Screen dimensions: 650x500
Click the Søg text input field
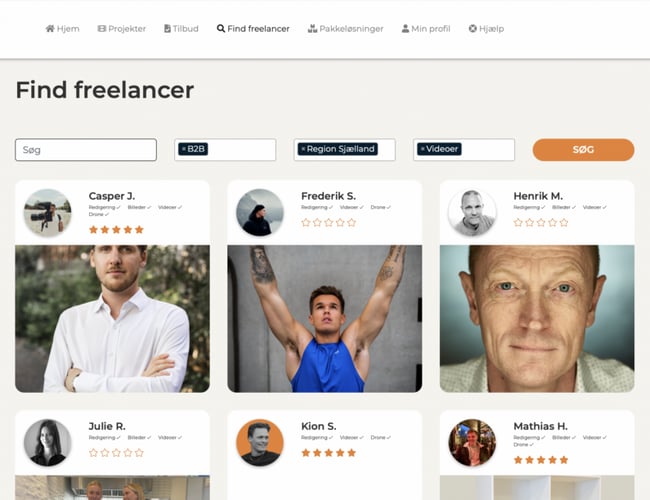pos(86,150)
